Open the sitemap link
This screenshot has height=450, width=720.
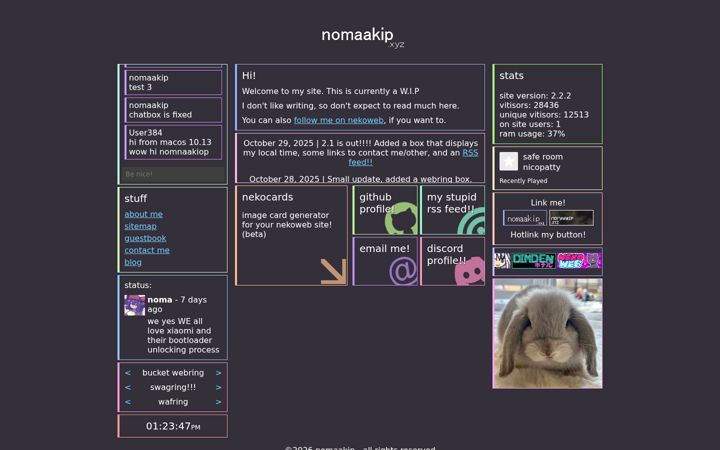coord(141,226)
